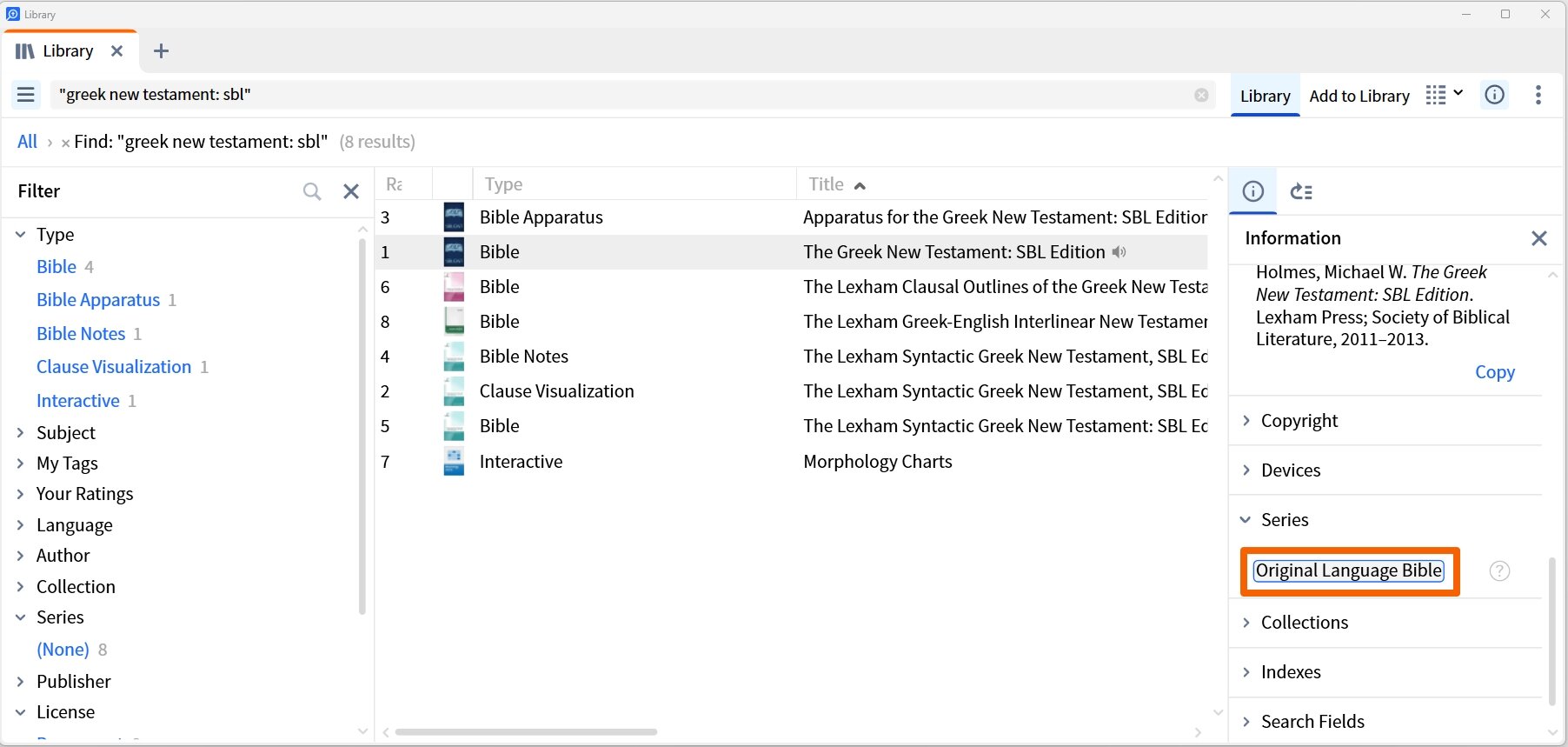Remove the Find filter from breadcrumb
This screenshot has height=747, width=1568.
[65, 143]
